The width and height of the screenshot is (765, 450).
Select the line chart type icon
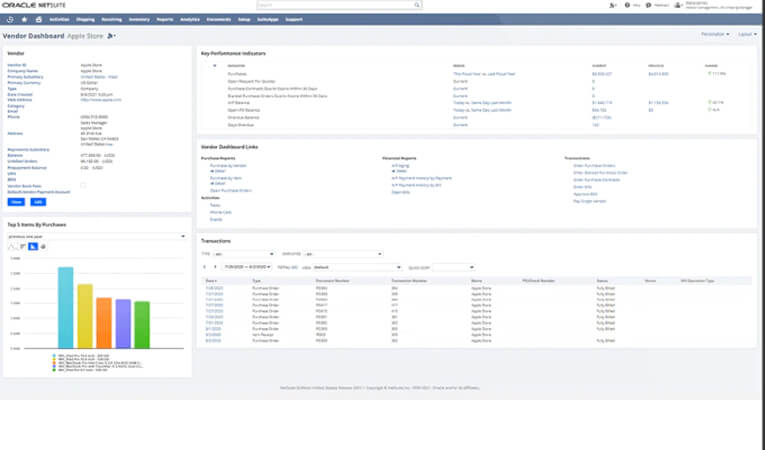[11, 246]
